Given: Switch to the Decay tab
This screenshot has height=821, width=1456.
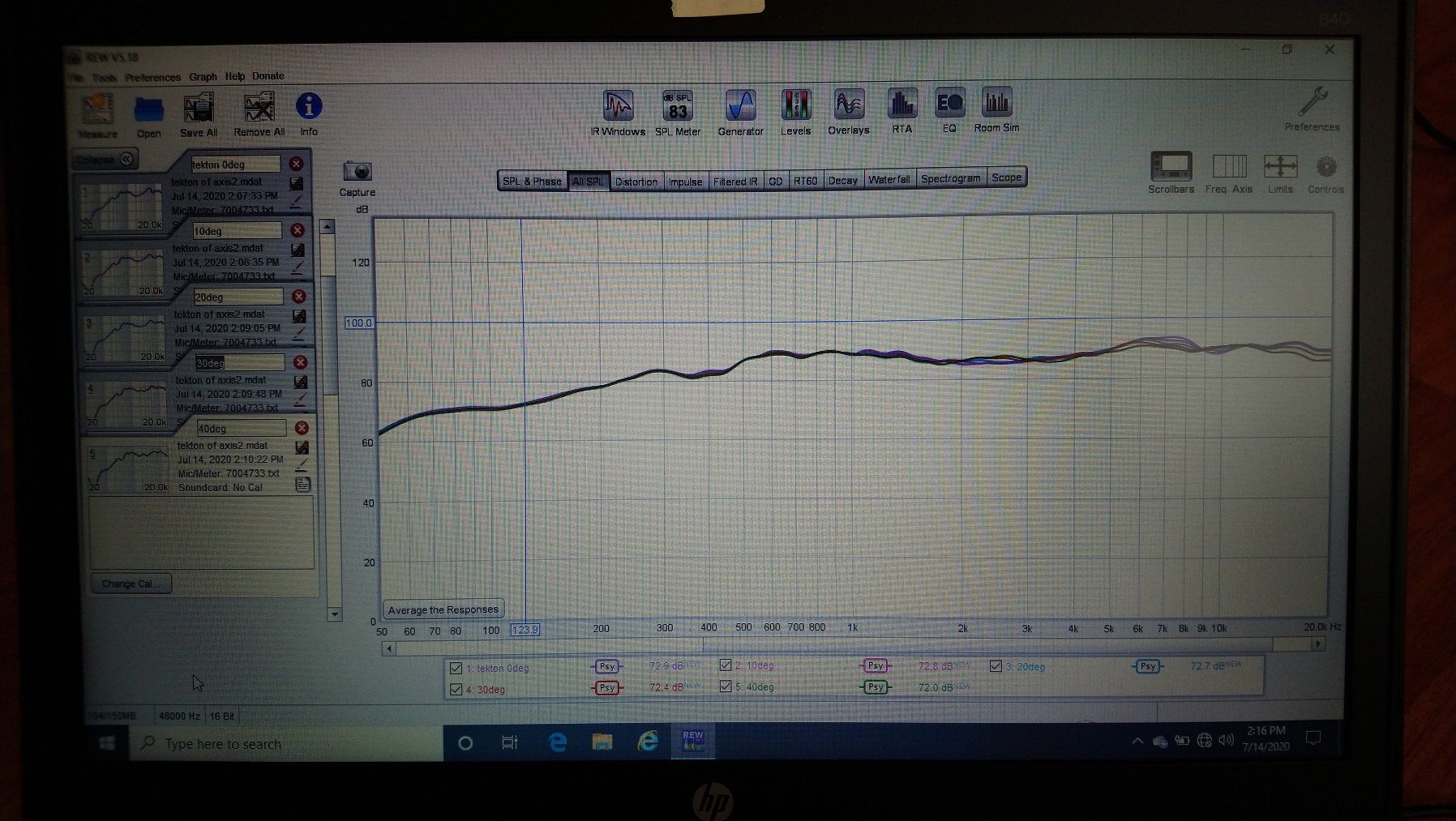Looking at the screenshot, I should [843, 180].
